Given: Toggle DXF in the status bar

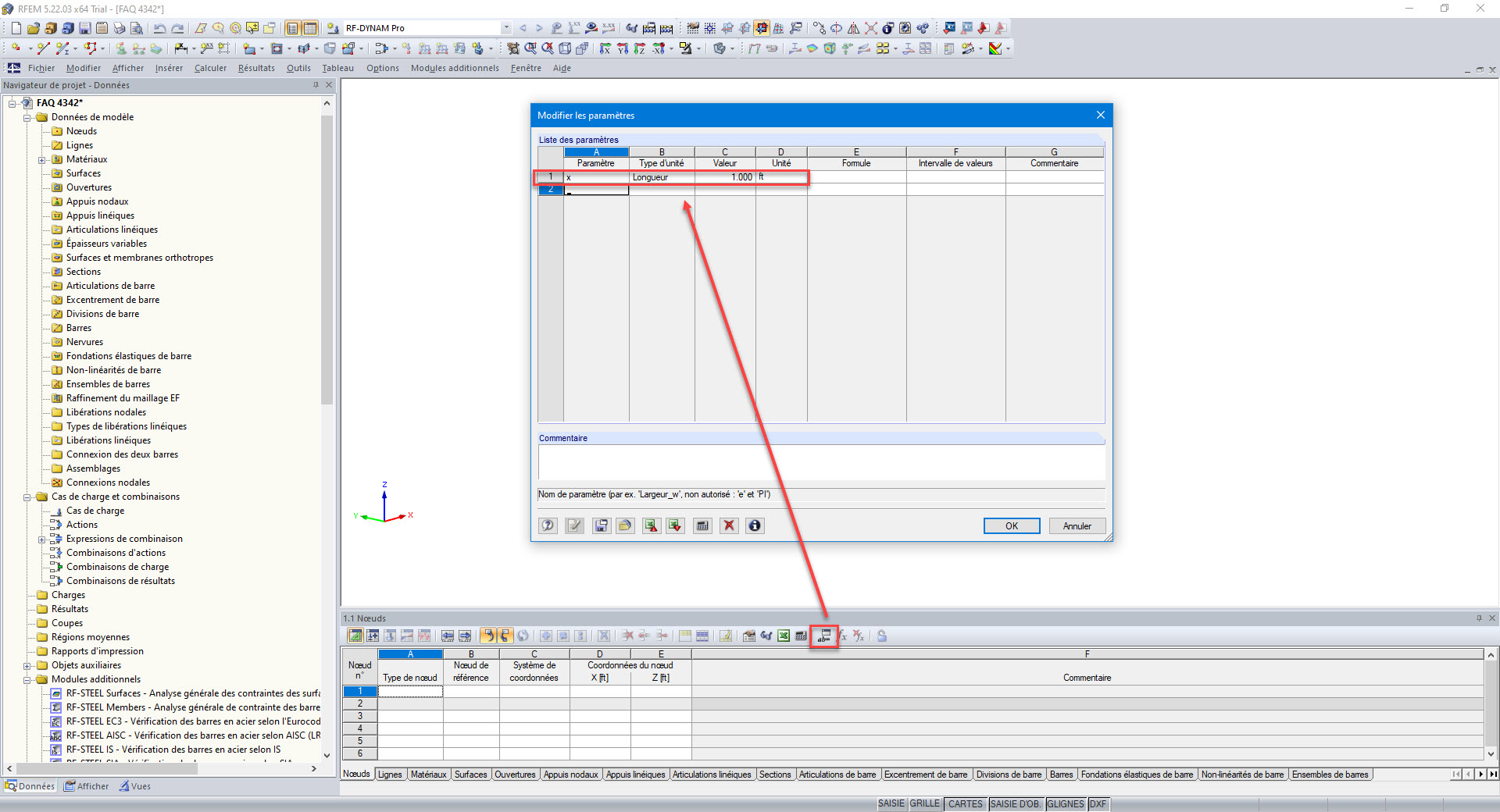Looking at the screenshot, I should coord(1098,804).
